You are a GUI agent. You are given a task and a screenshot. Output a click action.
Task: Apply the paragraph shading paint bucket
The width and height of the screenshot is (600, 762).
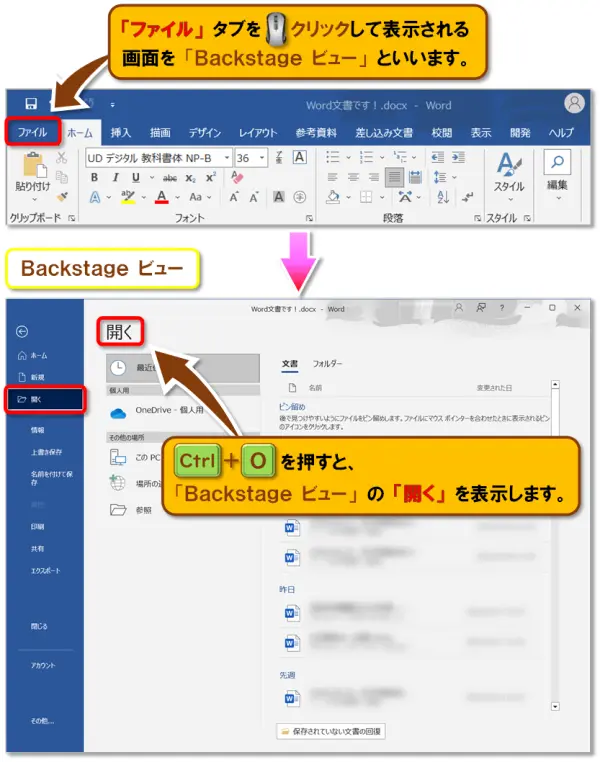(x=333, y=197)
